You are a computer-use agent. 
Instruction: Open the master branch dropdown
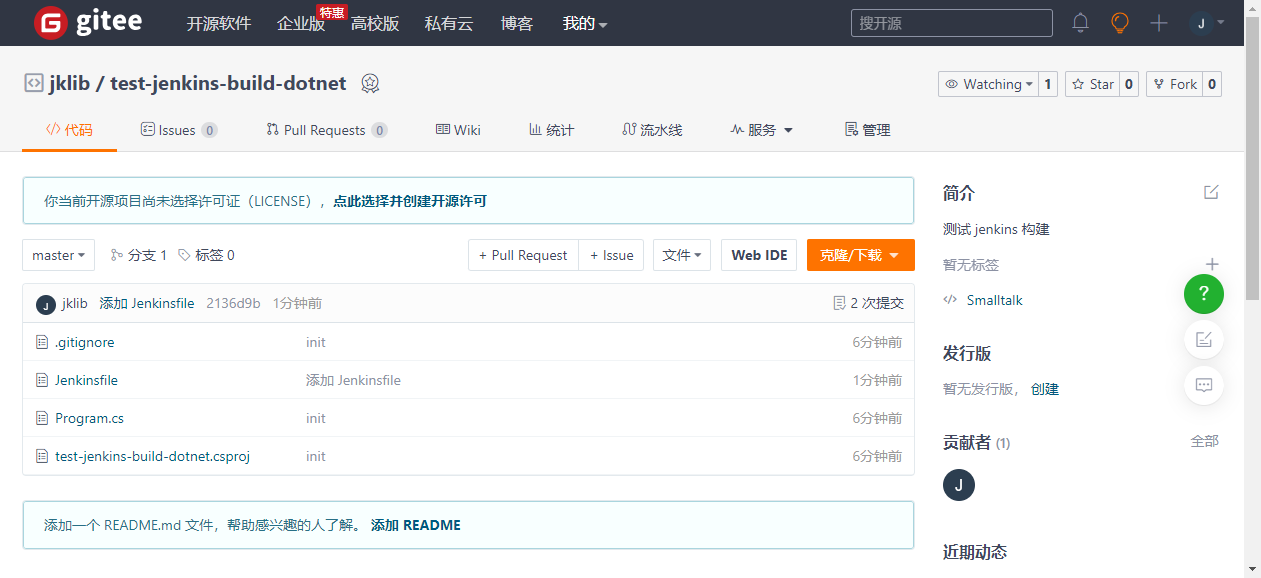pyautogui.click(x=58, y=255)
